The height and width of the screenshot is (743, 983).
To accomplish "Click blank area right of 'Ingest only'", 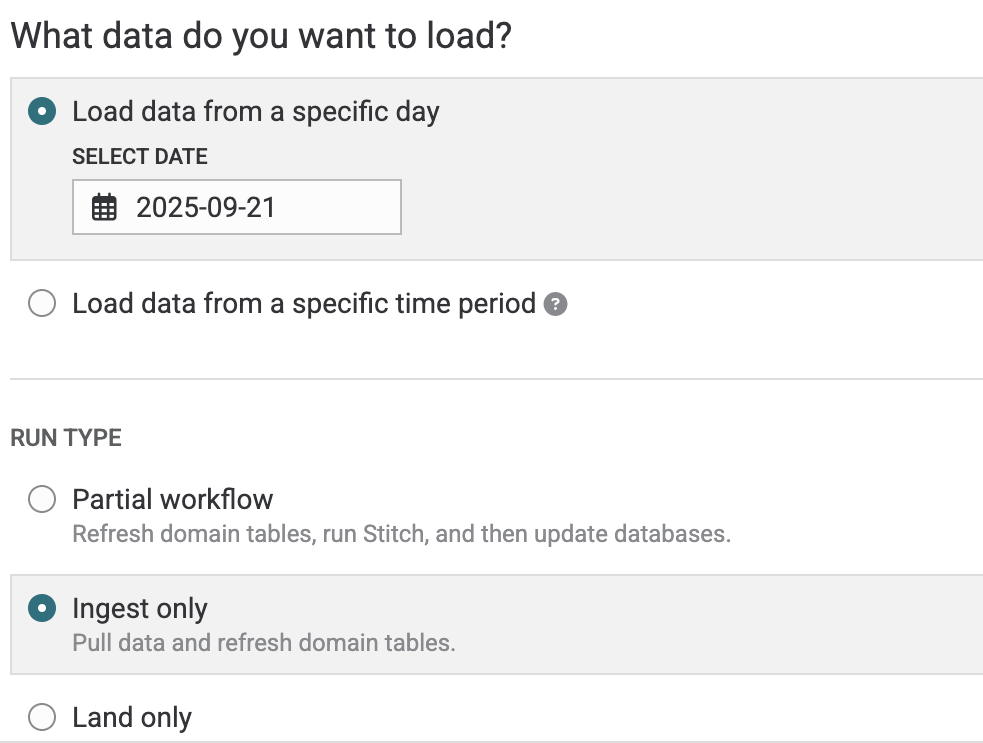I will pos(600,610).
